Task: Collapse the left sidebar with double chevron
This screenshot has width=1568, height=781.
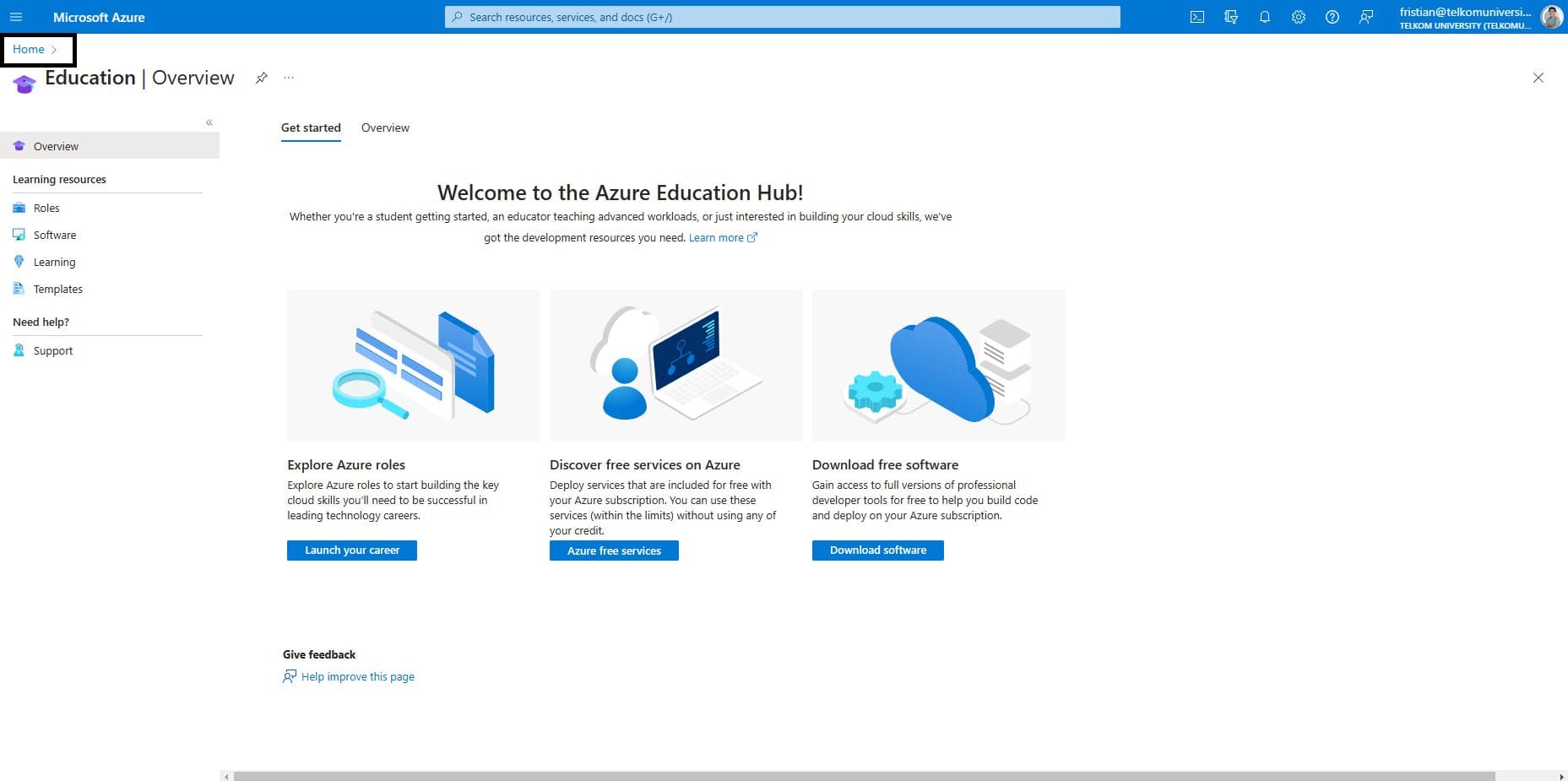Action: point(209,122)
